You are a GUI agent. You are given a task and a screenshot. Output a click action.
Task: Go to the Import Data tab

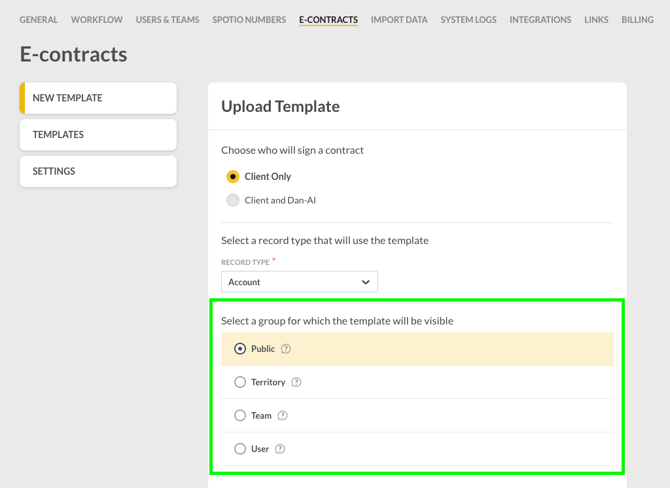click(399, 20)
